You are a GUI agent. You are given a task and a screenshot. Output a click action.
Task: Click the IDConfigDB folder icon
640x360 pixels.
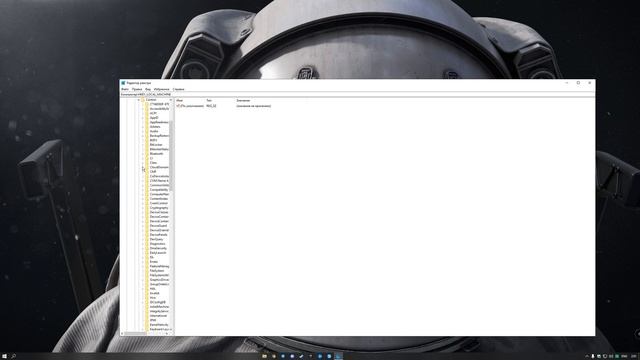click(x=147, y=302)
